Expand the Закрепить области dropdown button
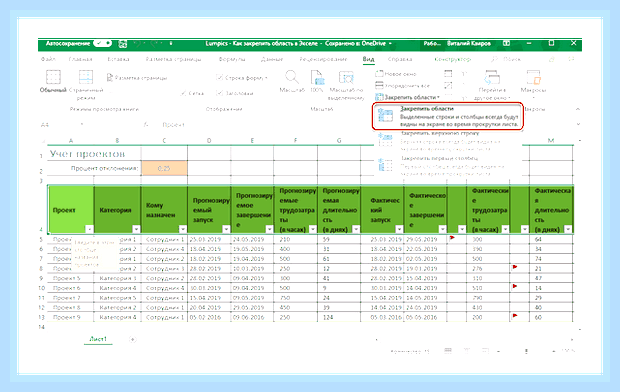Image resolution: width=620 pixels, height=392 pixels. click(x=407, y=97)
